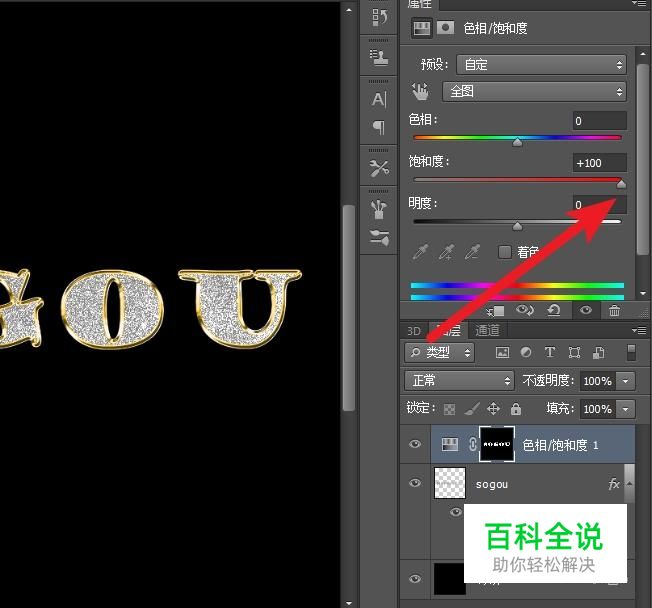Reset adjustment to defaults
Screen dimensions: 652x608
point(554,310)
